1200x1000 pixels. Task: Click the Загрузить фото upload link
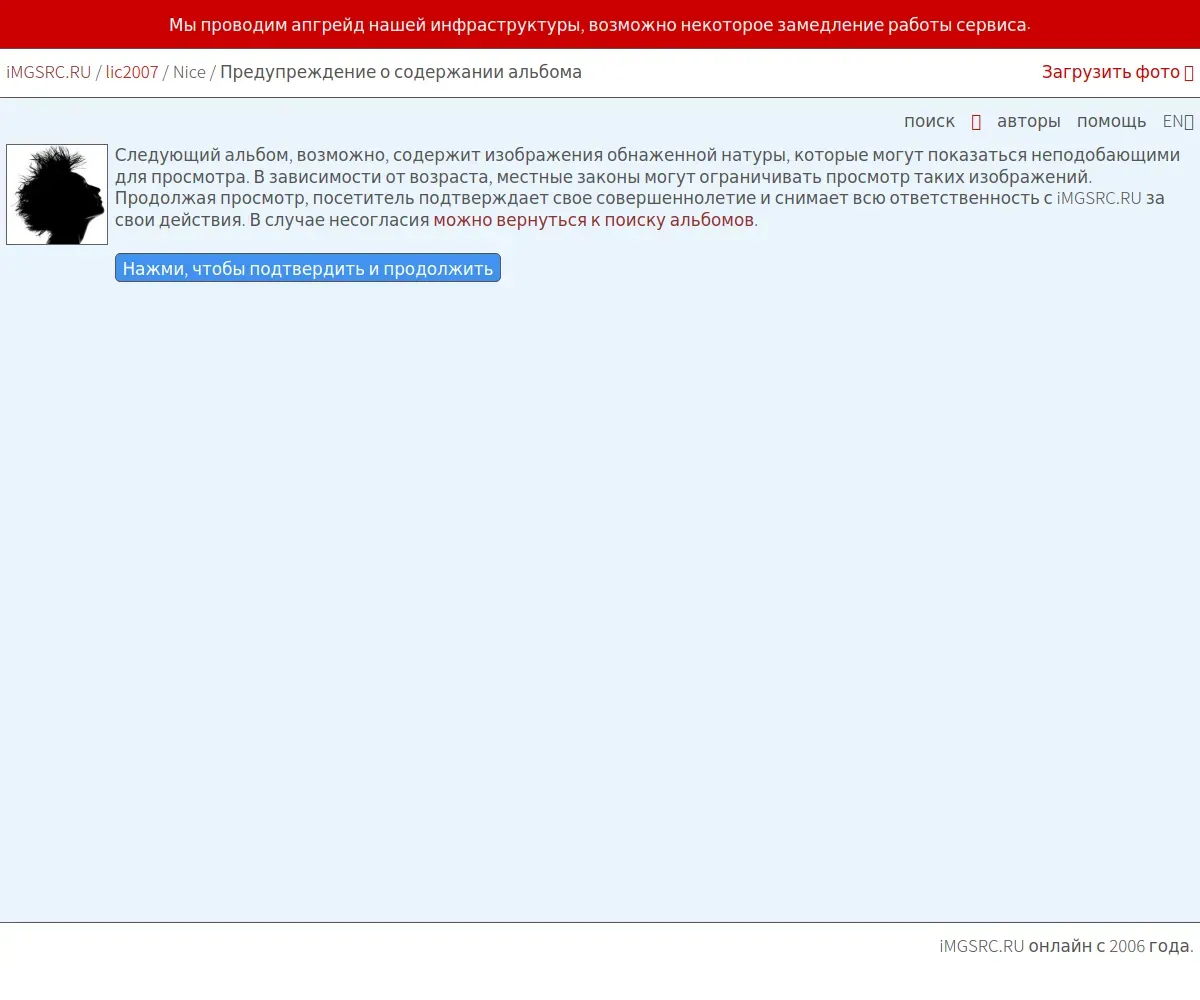pyautogui.click(x=1118, y=72)
